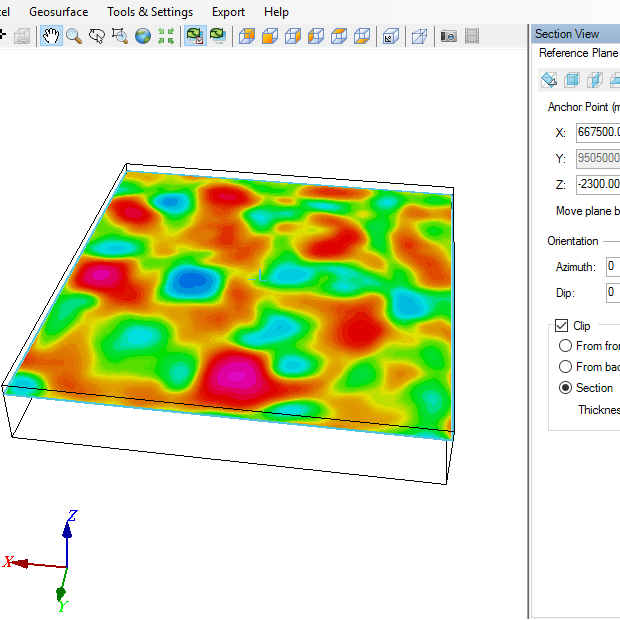The height and width of the screenshot is (620, 620).
Task: Activate the Zoom magnifier tool
Action: (73, 36)
